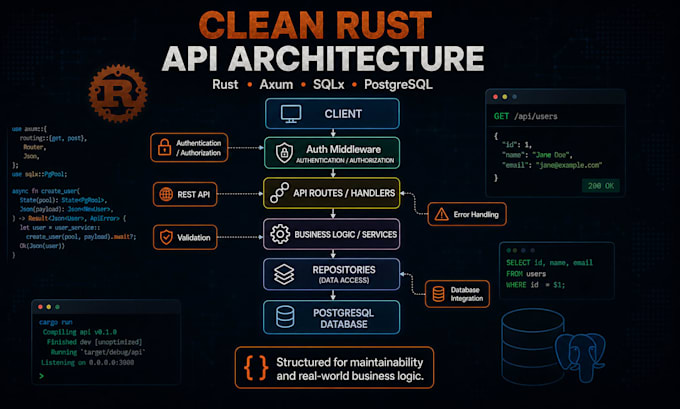
Task: Click the API ARCHITECTURE heading
Action: 323,58
